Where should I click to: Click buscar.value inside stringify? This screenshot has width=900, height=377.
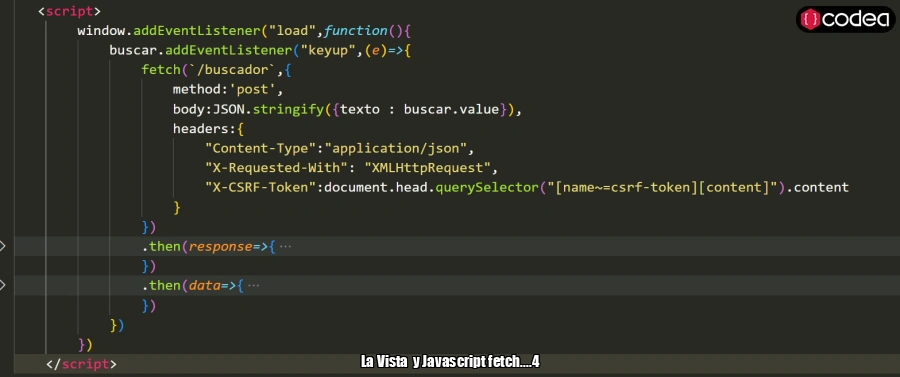[x=451, y=109]
